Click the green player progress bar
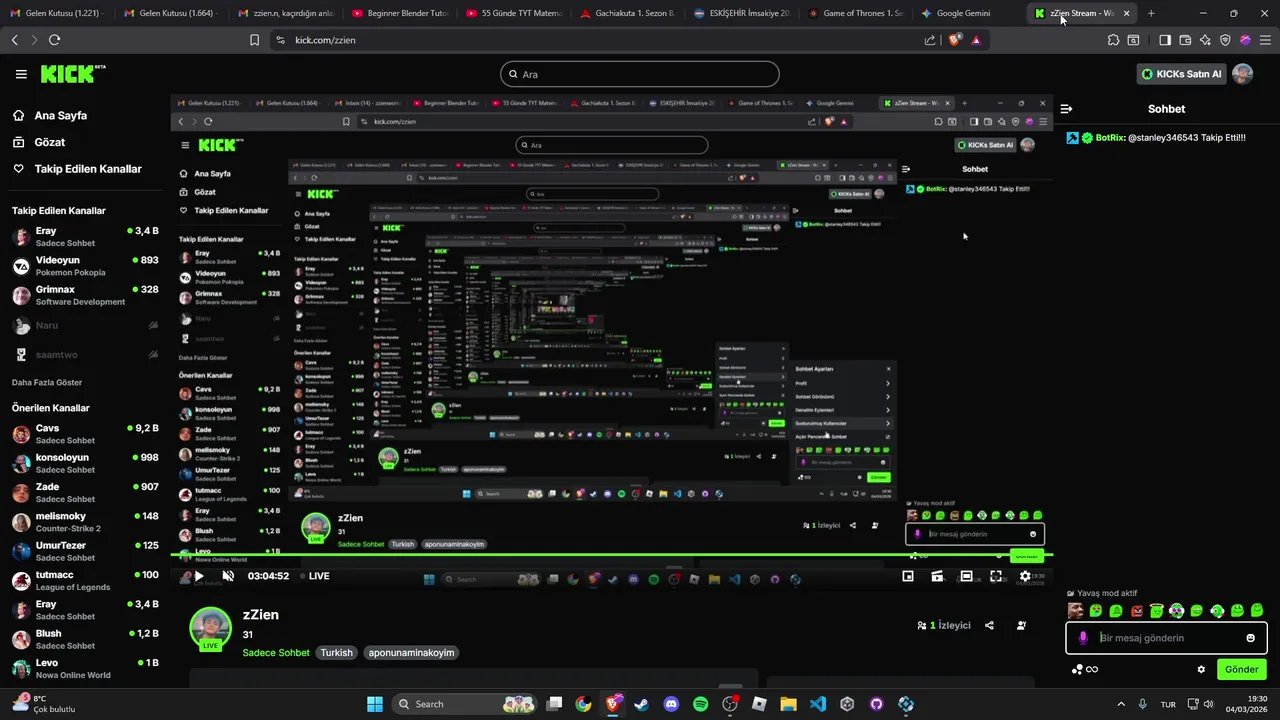The width and height of the screenshot is (1280, 720). coord(611,555)
